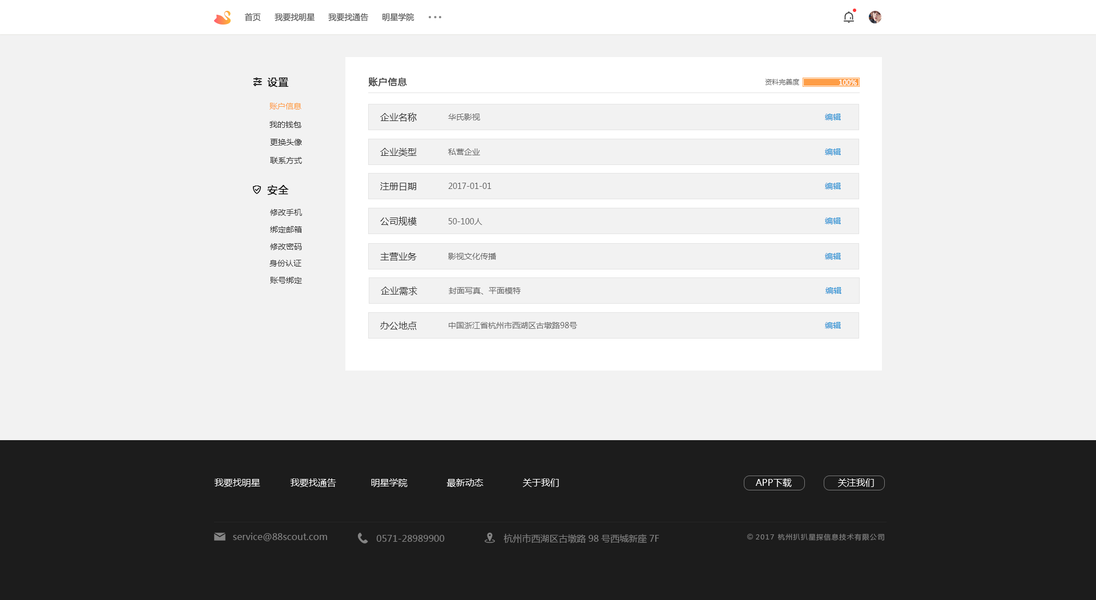Open the three-dots more menu

point(435,17)
